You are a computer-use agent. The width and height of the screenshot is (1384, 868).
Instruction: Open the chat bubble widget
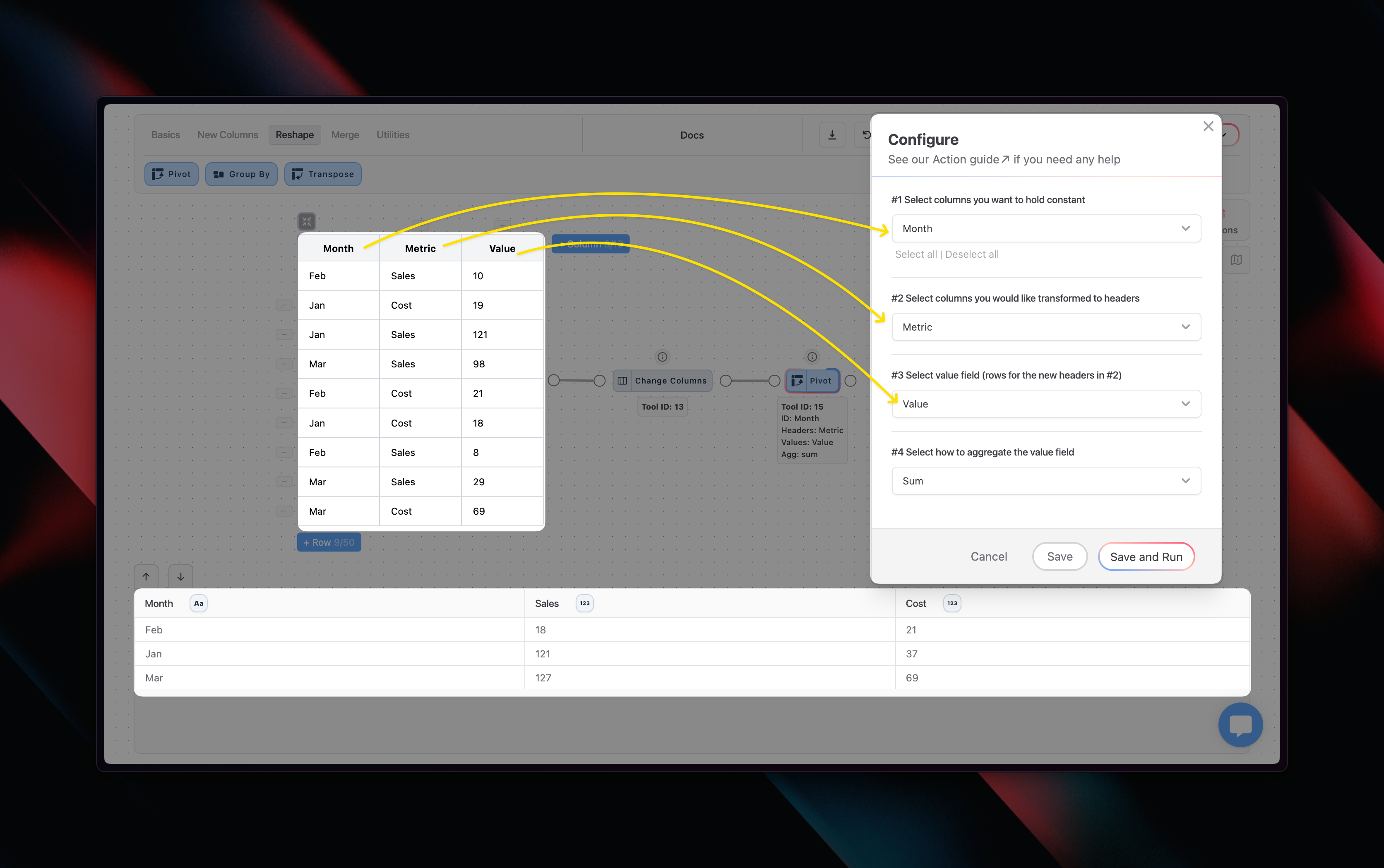[1240, 724]
